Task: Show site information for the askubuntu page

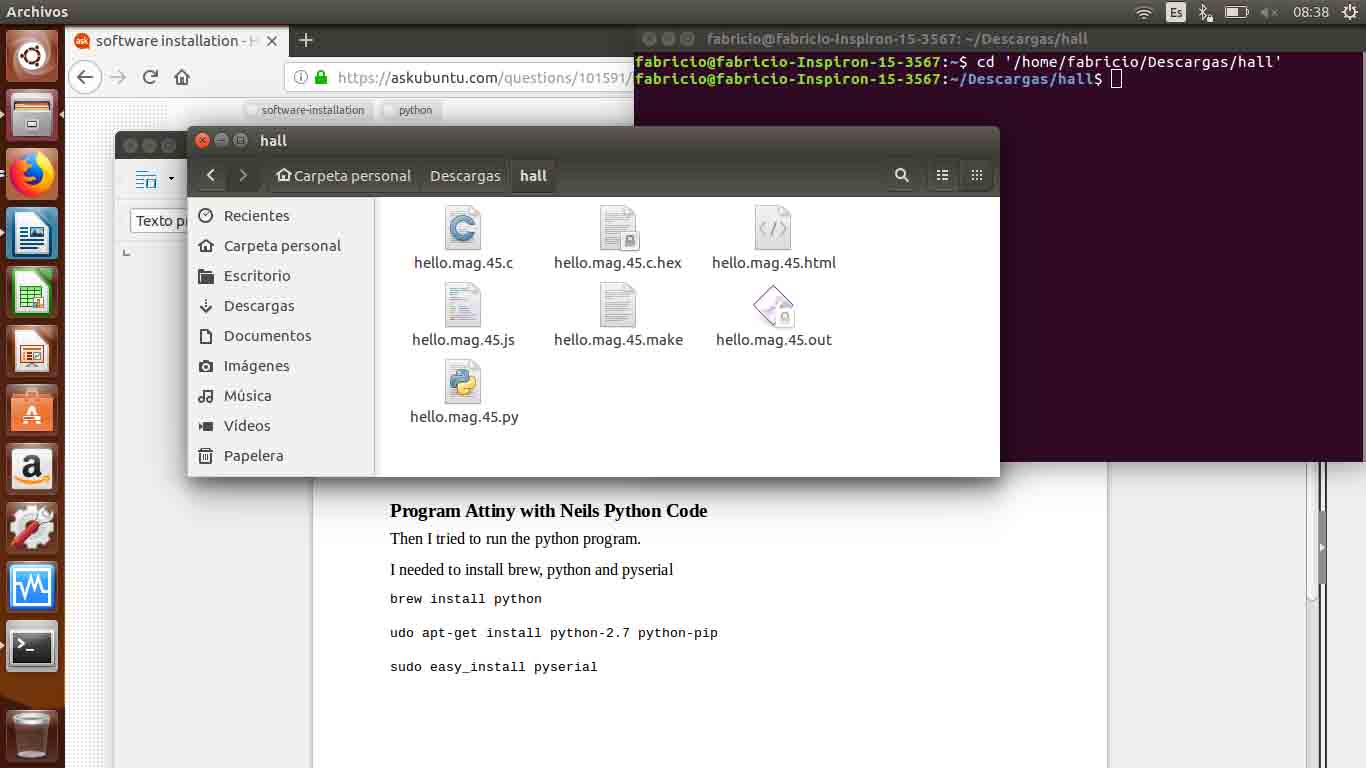Action: 301,77
